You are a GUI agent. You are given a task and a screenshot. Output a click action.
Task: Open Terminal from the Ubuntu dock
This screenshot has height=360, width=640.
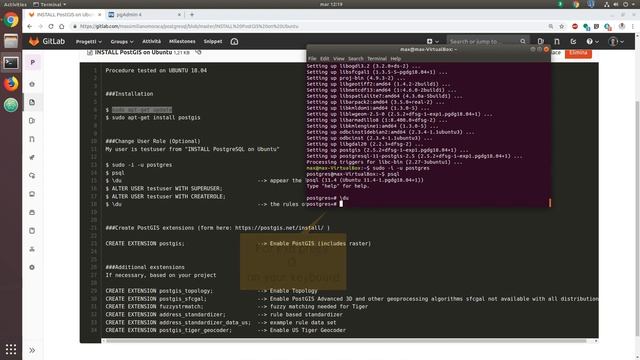tap(11, 62)
